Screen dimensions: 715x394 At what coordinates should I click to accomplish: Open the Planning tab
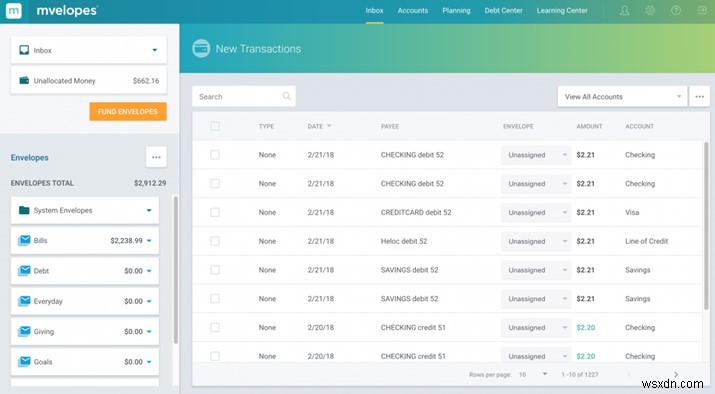(456, 10)
